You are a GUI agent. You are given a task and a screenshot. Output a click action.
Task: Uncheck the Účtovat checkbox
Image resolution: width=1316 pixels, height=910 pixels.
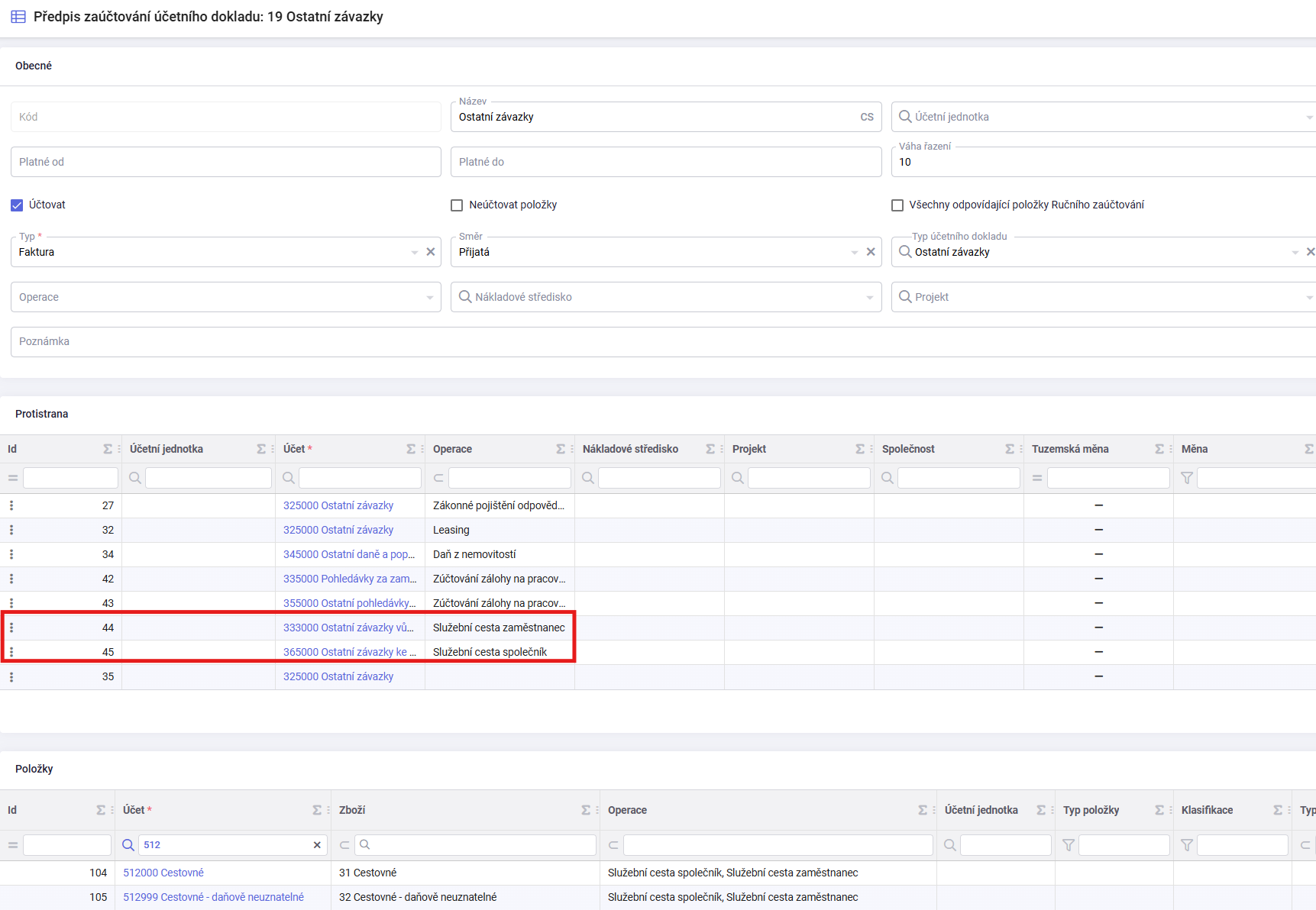click(17, 205)
